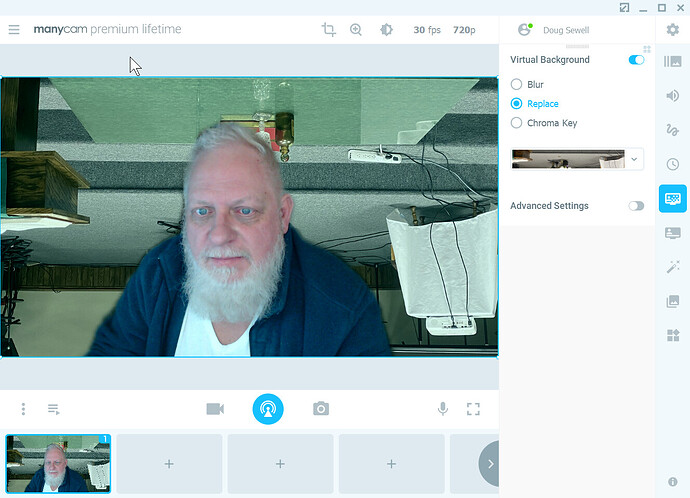Viewport: 690px width, 498px height.
Task: Select the virtual background sidebar icon
Action: tap(672, 198)
